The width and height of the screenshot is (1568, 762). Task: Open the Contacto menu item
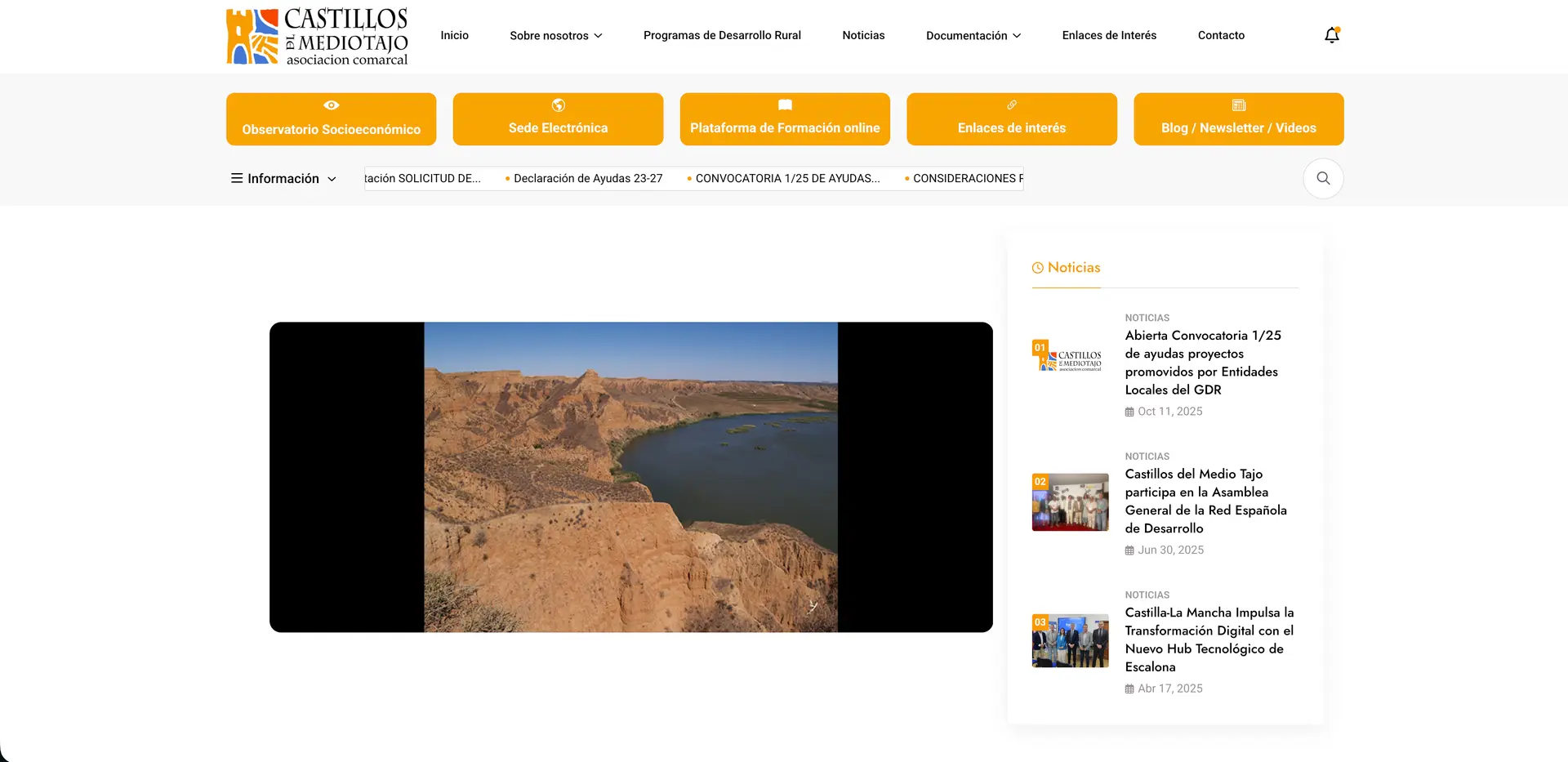(1221, 35)
